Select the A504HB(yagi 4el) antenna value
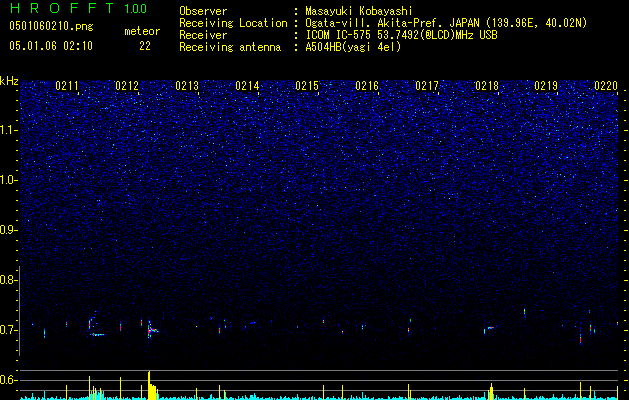Screen dimensions: 629x400 pos(353,47)
